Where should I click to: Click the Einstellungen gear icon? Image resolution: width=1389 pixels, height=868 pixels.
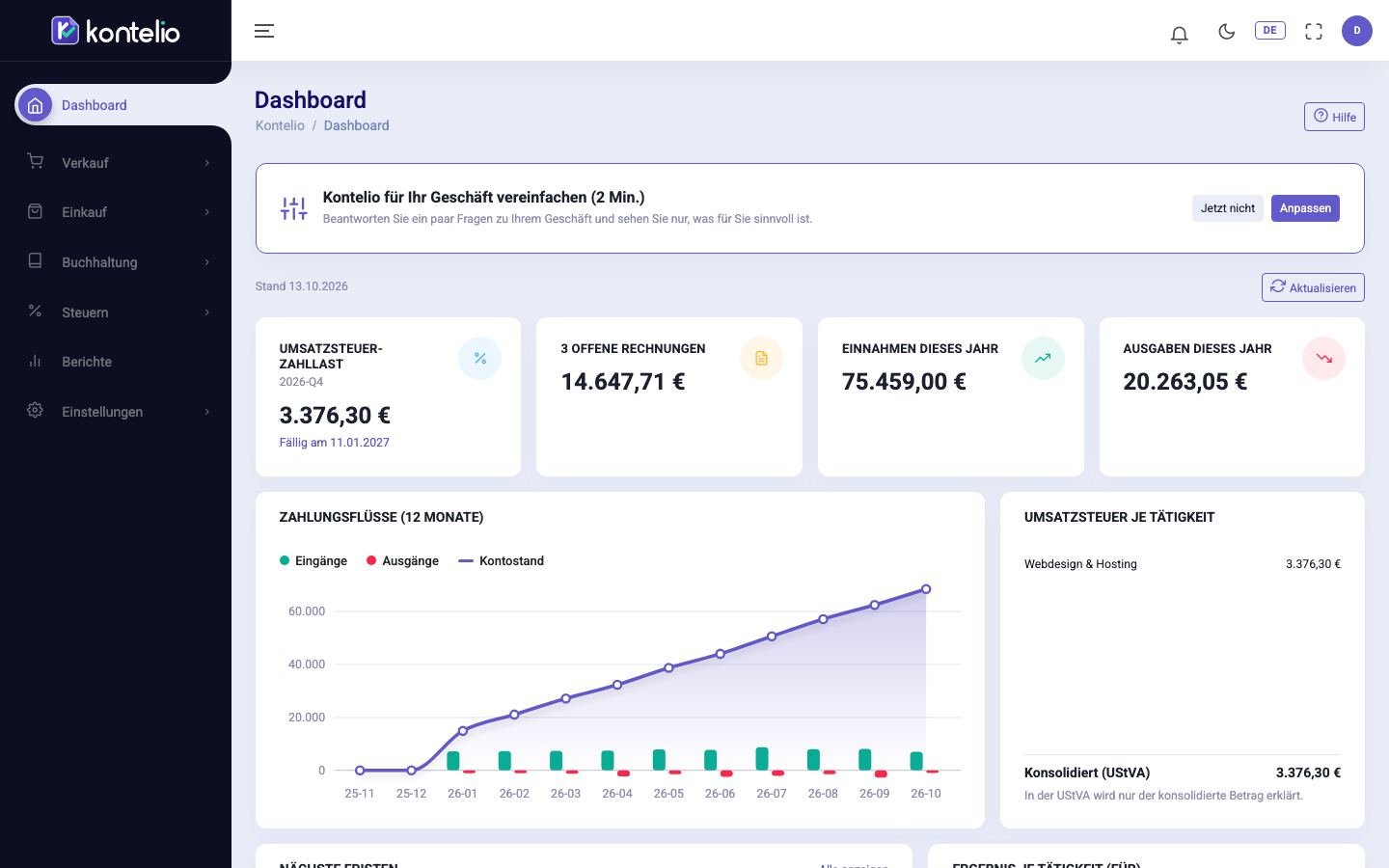[x=36, y=410]
